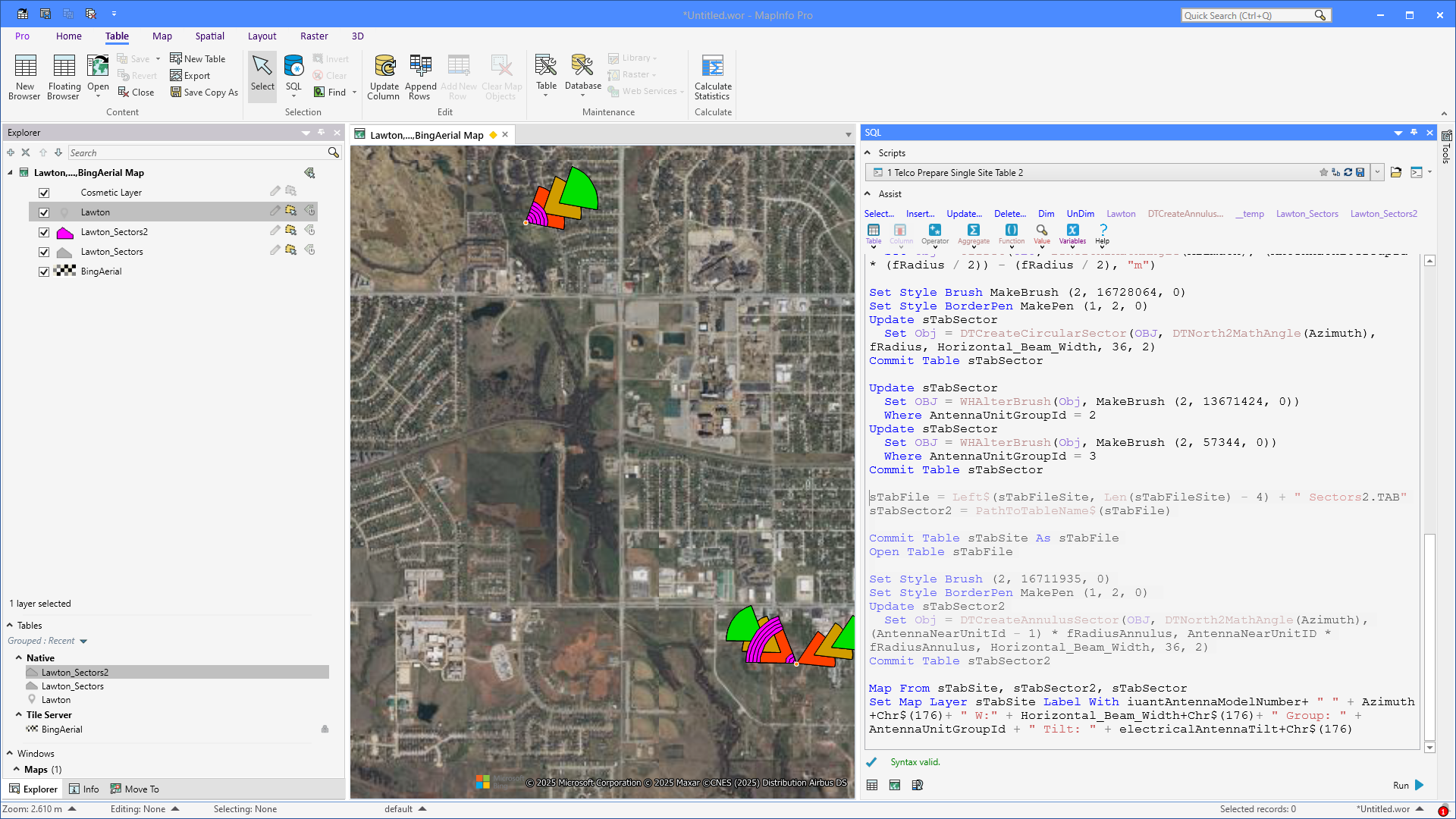Click the magenta Lawton_Sectors2 style swatch

pos(64,232)
